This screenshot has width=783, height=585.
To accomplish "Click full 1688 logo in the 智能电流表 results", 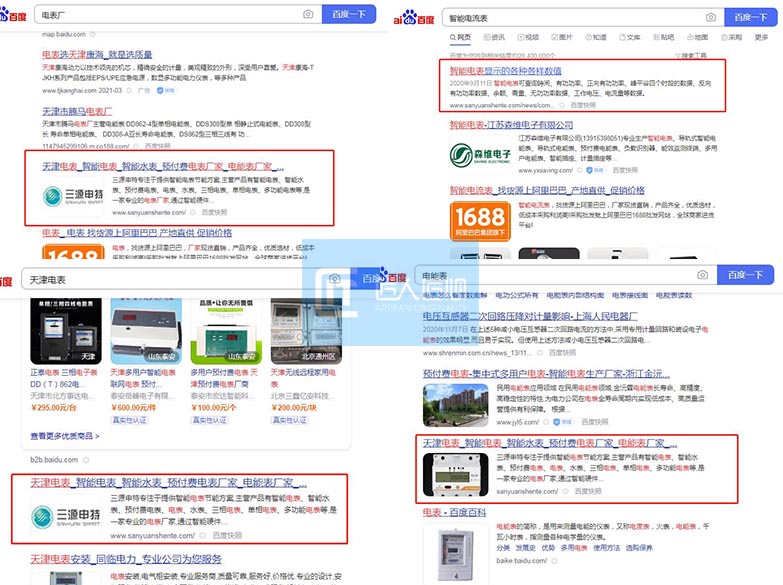I will click(x=480, y=221).
